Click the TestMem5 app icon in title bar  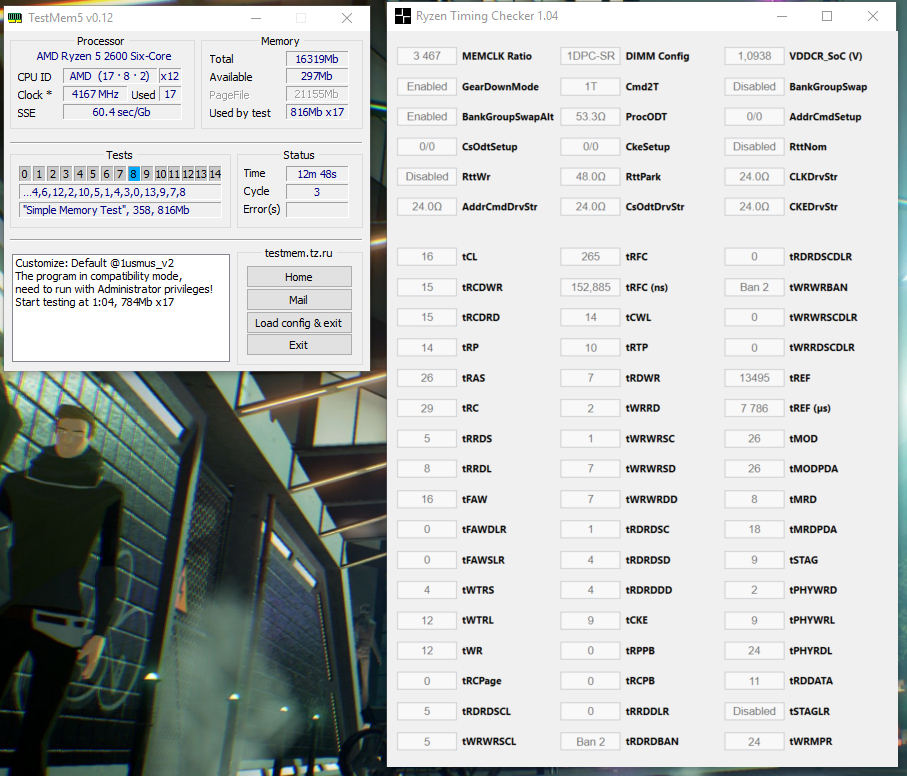coord(14,18)
